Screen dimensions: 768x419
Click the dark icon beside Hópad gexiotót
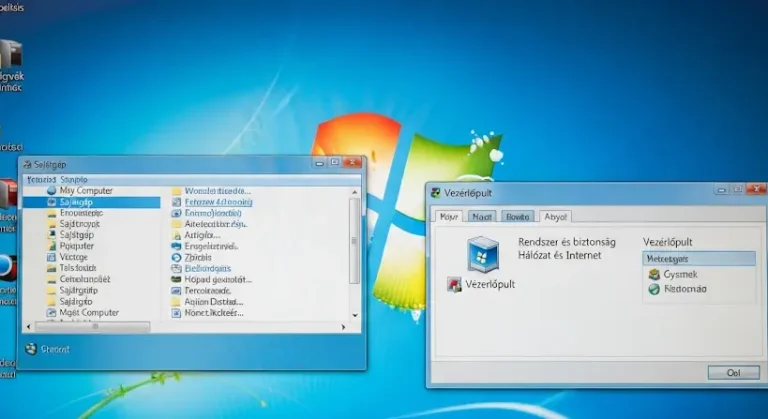(x=176, y=279)
